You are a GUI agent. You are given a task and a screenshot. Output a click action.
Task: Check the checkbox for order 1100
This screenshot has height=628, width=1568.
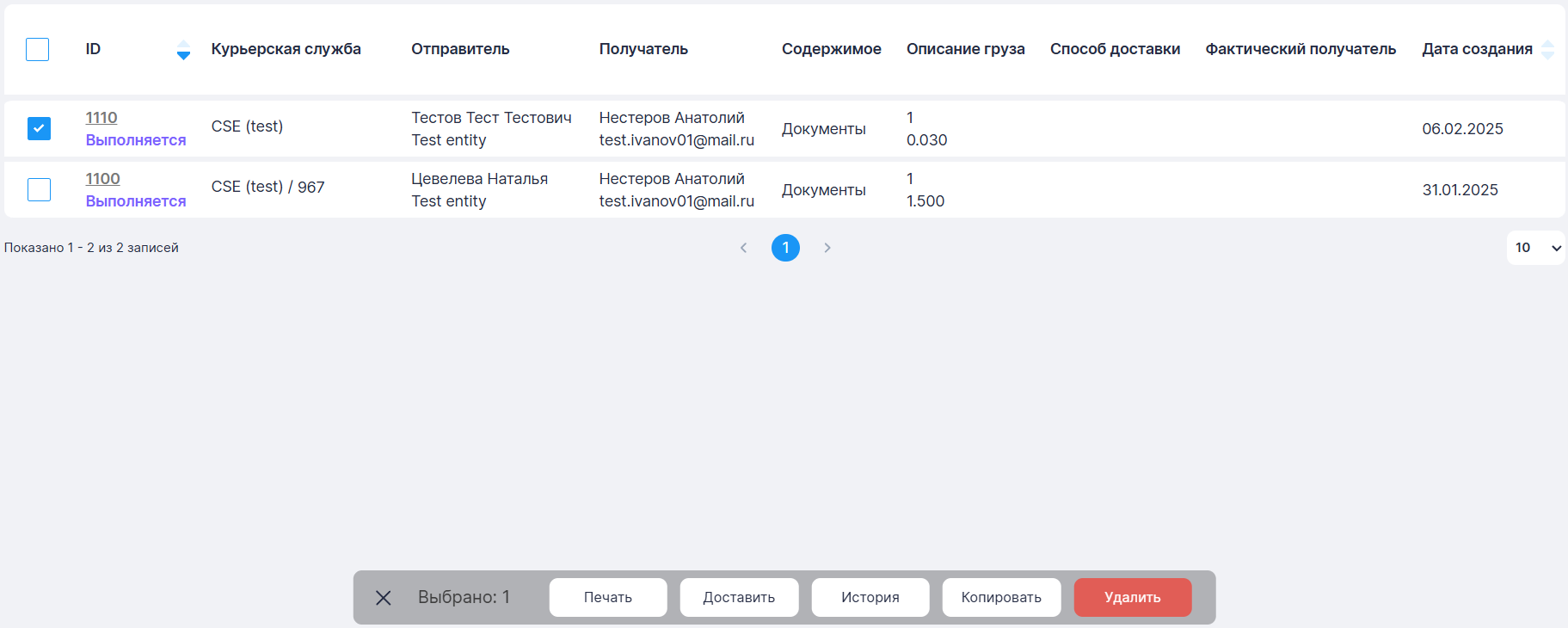39,189
